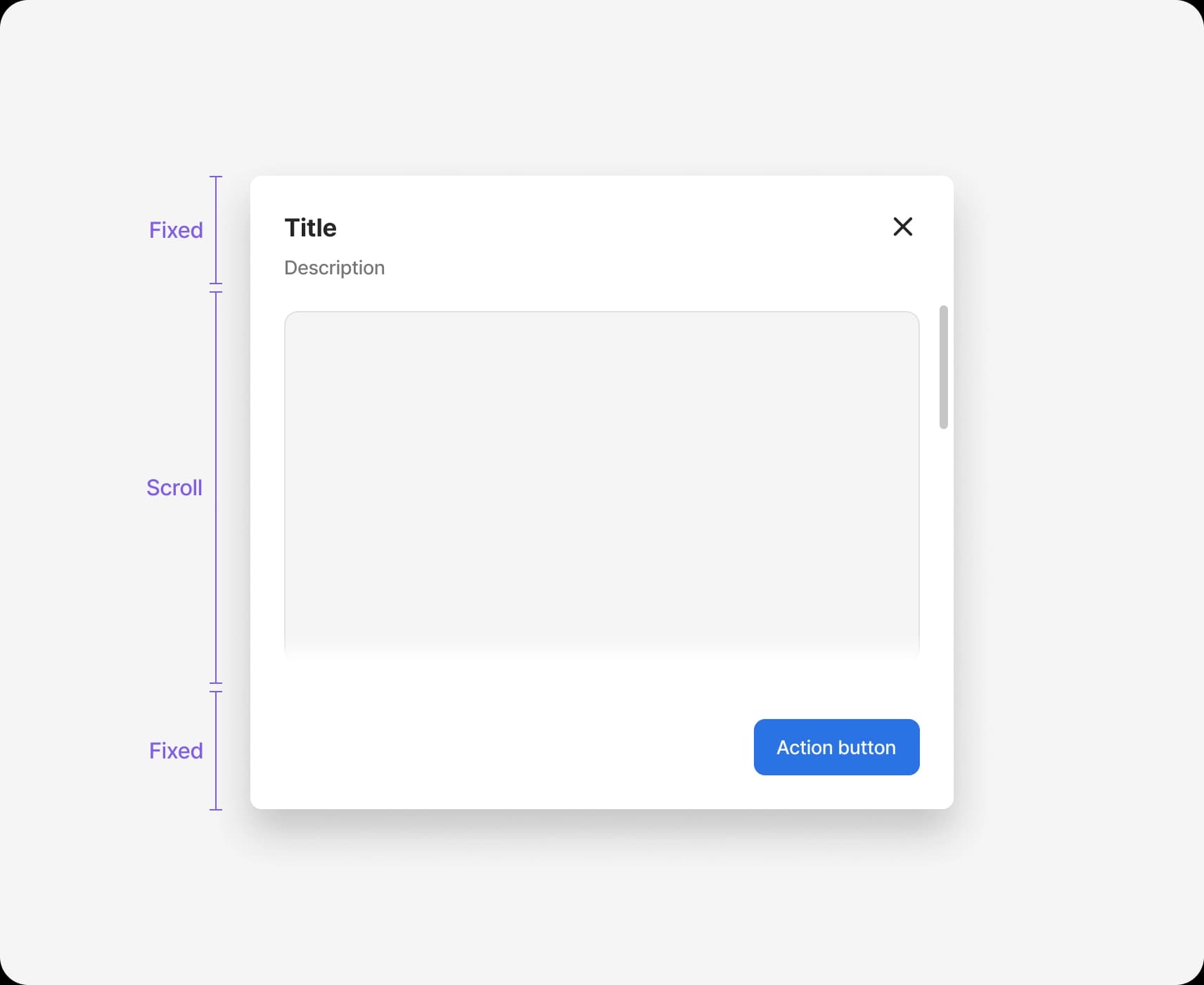Click the bottom end cap of the lower Fixed bracket
Screen dimensions: 1204x985
216,810
